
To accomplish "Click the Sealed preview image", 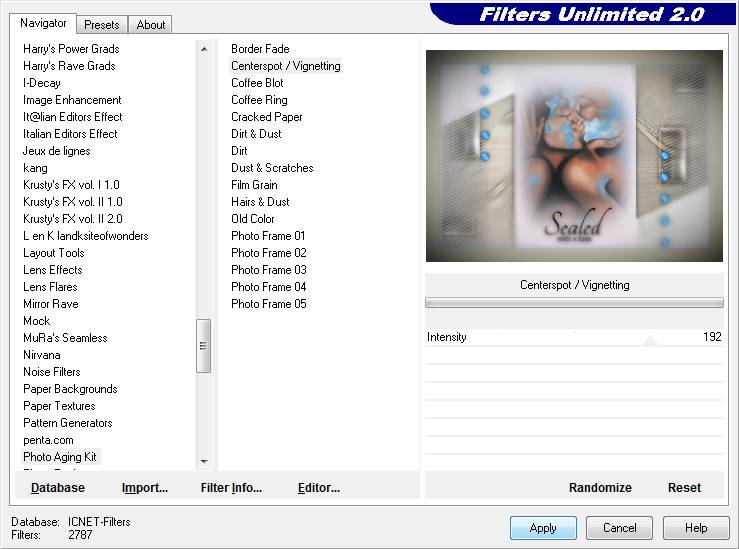I will 574,156.
